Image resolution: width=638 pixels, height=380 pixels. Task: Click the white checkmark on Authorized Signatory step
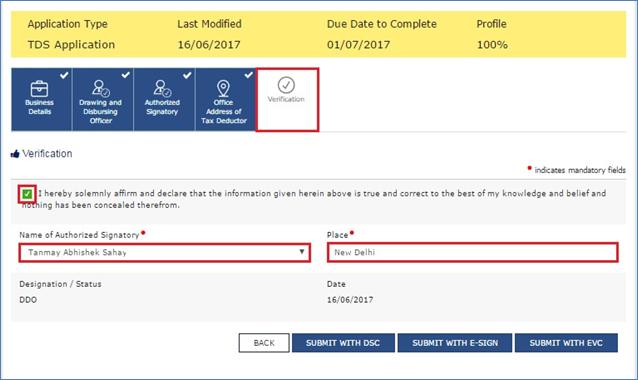187,75
